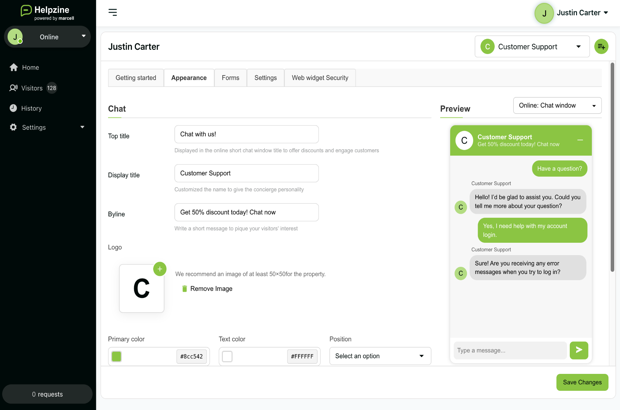Viewport: 620px width, 410px height.
Task: Click the Byline text field
Action: click(246, 212)
